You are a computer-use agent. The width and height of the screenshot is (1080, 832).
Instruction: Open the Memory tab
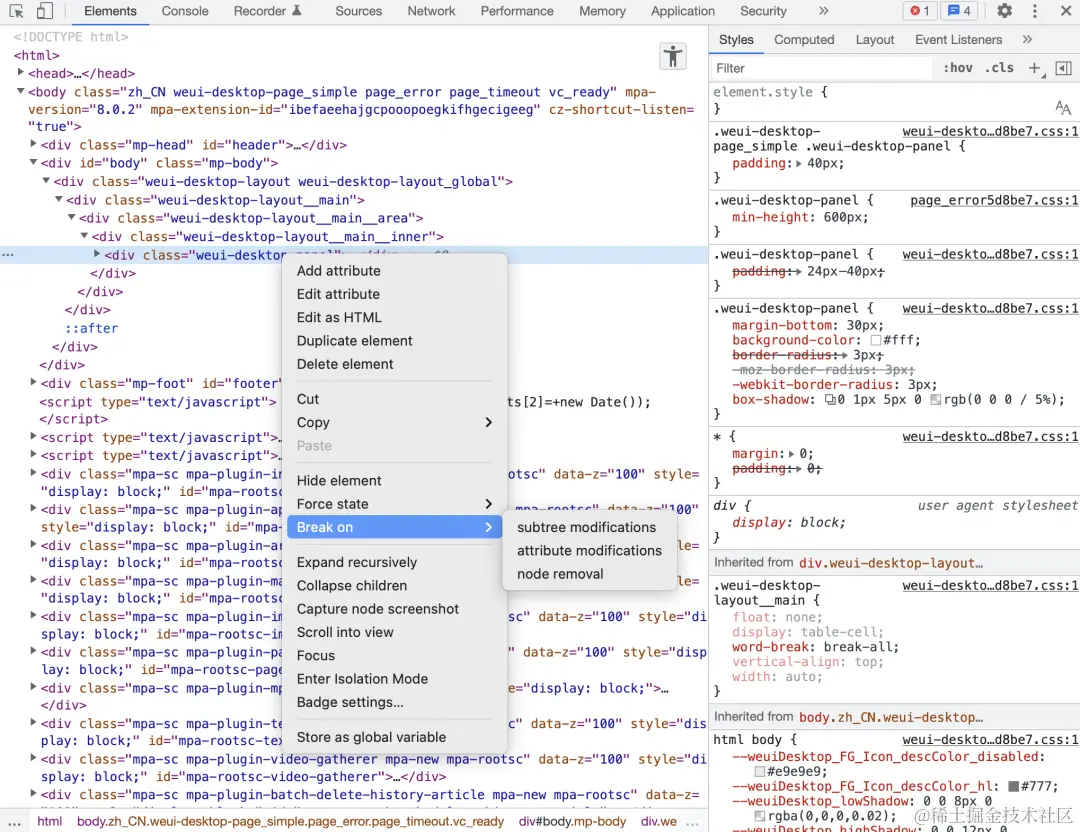602,11
